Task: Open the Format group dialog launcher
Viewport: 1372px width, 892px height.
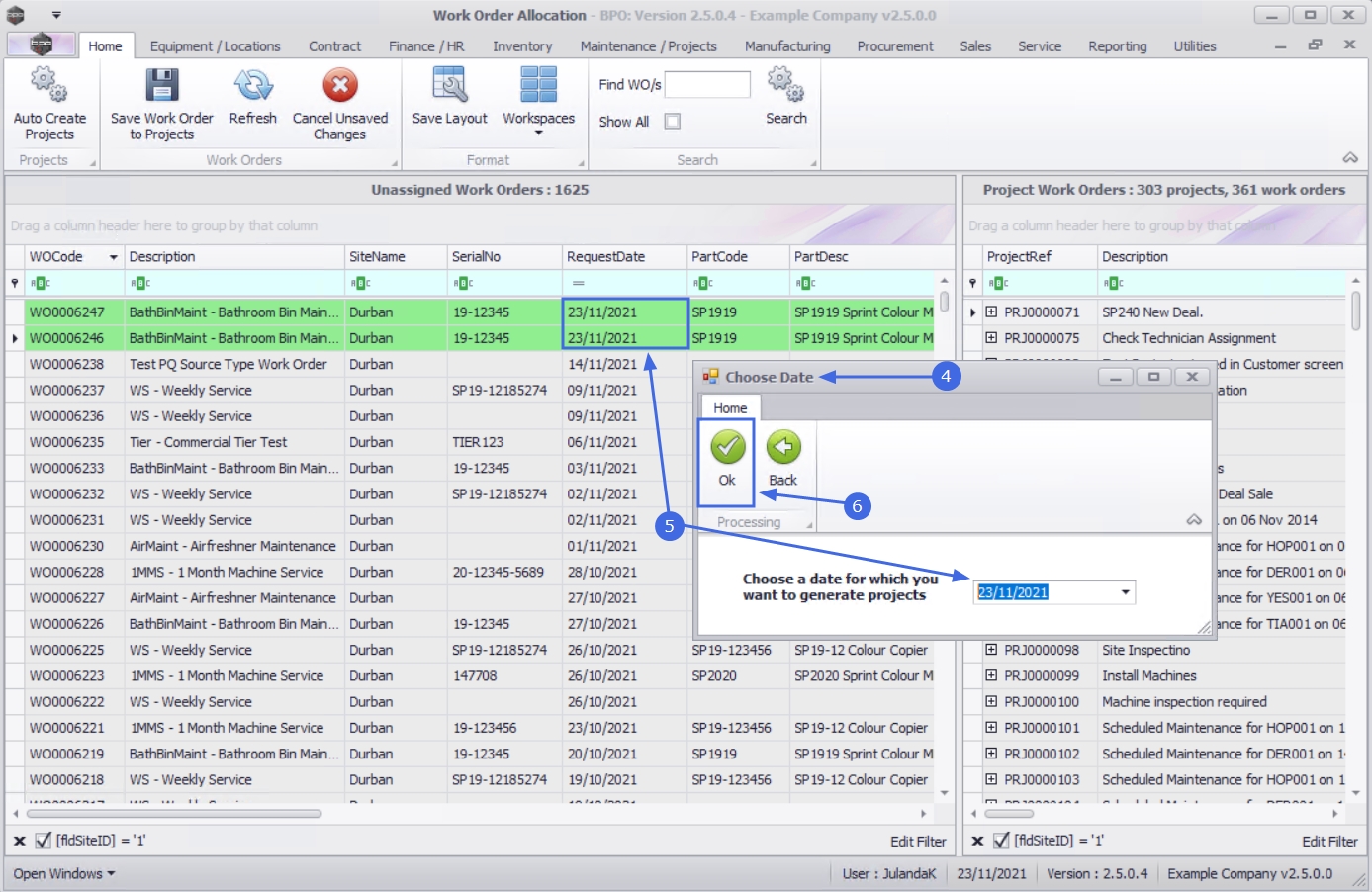Action: click(581, 163)
